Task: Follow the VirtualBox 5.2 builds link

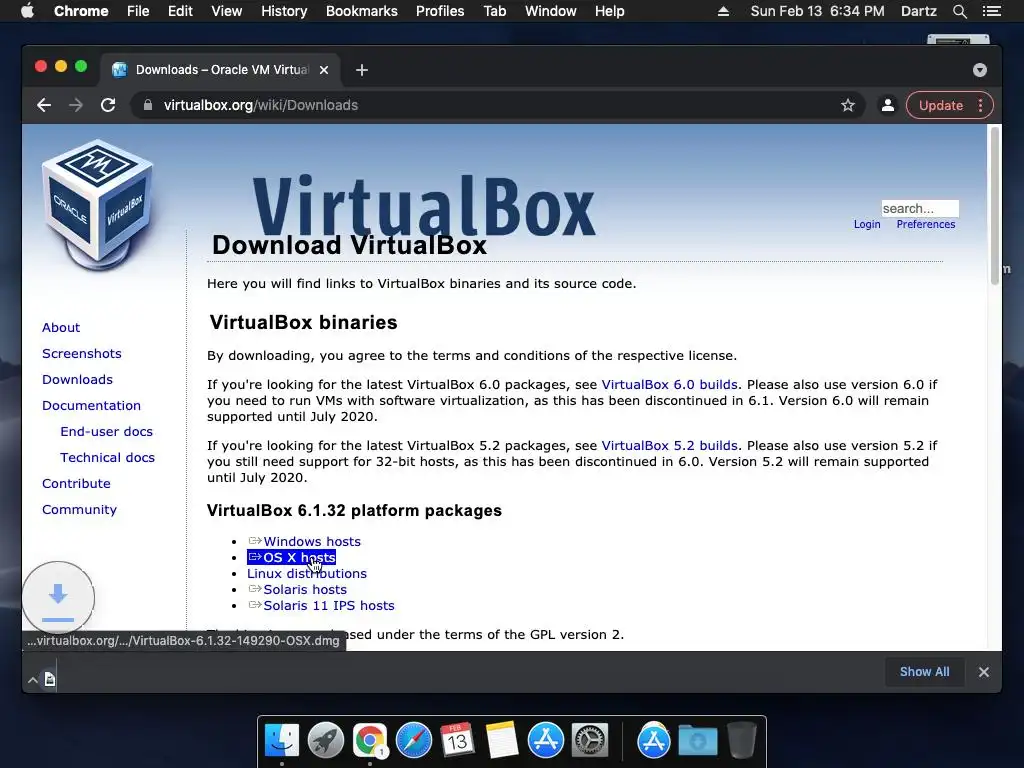Action: [669, 446]
